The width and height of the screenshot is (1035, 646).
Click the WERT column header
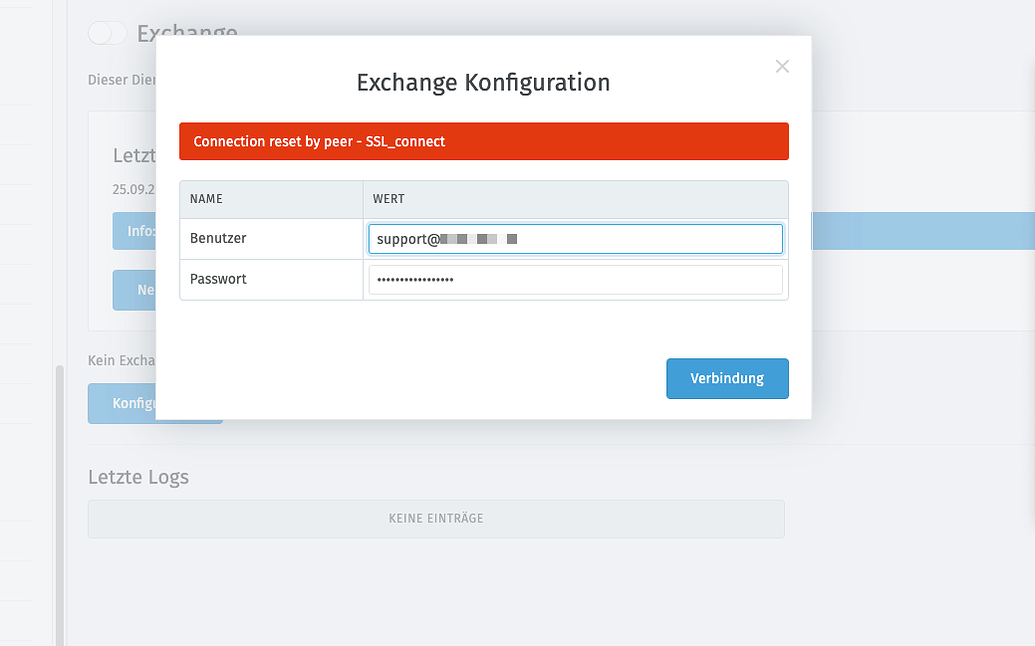[389, 199]
